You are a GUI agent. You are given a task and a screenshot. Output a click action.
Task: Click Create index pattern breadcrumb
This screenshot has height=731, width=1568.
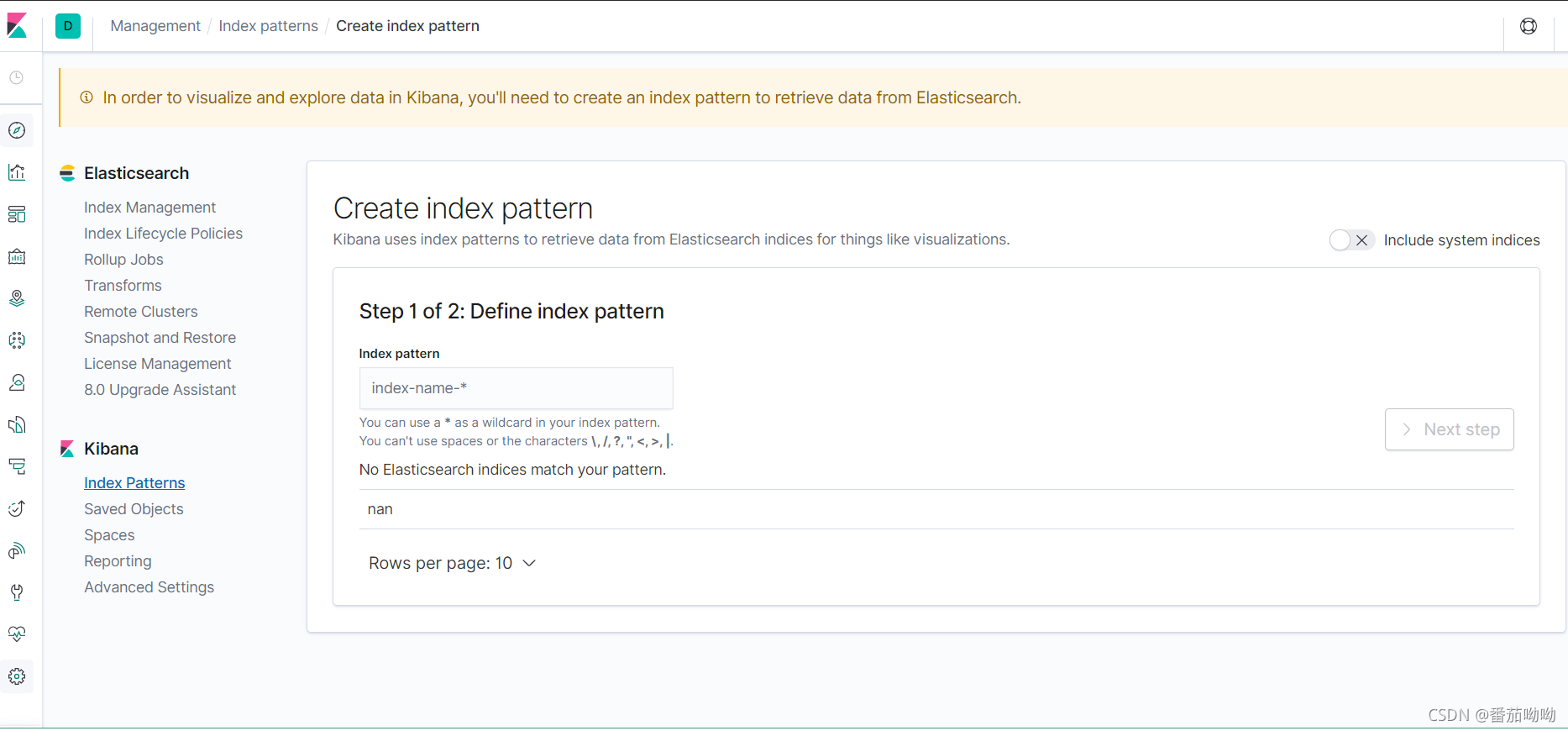pos(407,26)
